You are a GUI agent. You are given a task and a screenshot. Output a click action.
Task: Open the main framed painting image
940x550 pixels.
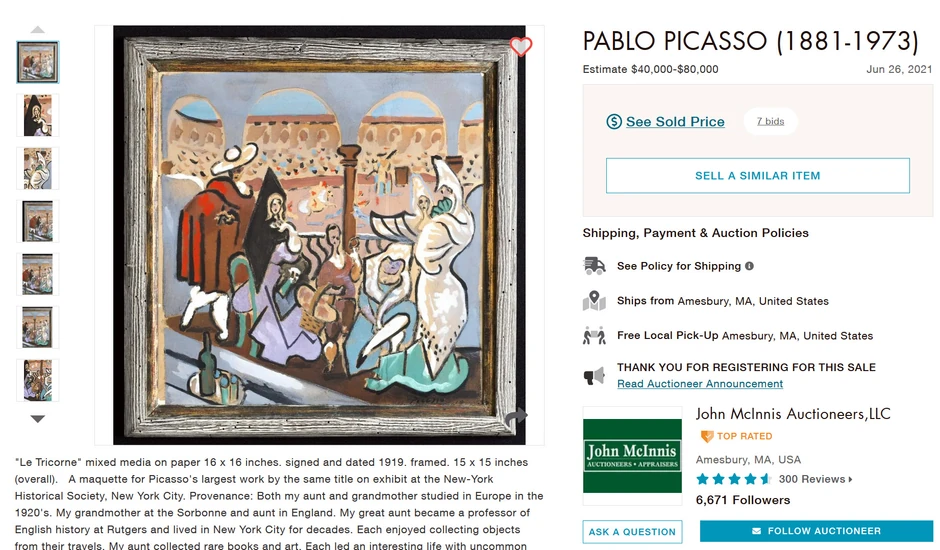pyautogui.click(x=319, y=235)
